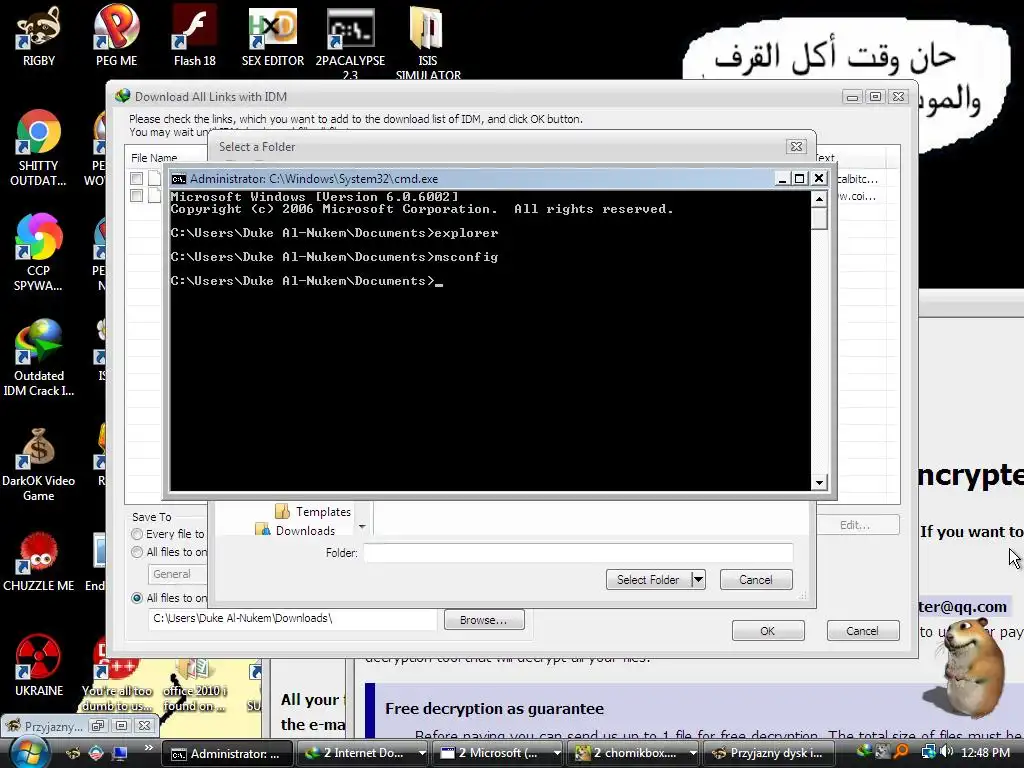Viewport: 1024px width, 768px height.
Task: Select the 'Every file to' radio option
Action: tap(137, 534)
